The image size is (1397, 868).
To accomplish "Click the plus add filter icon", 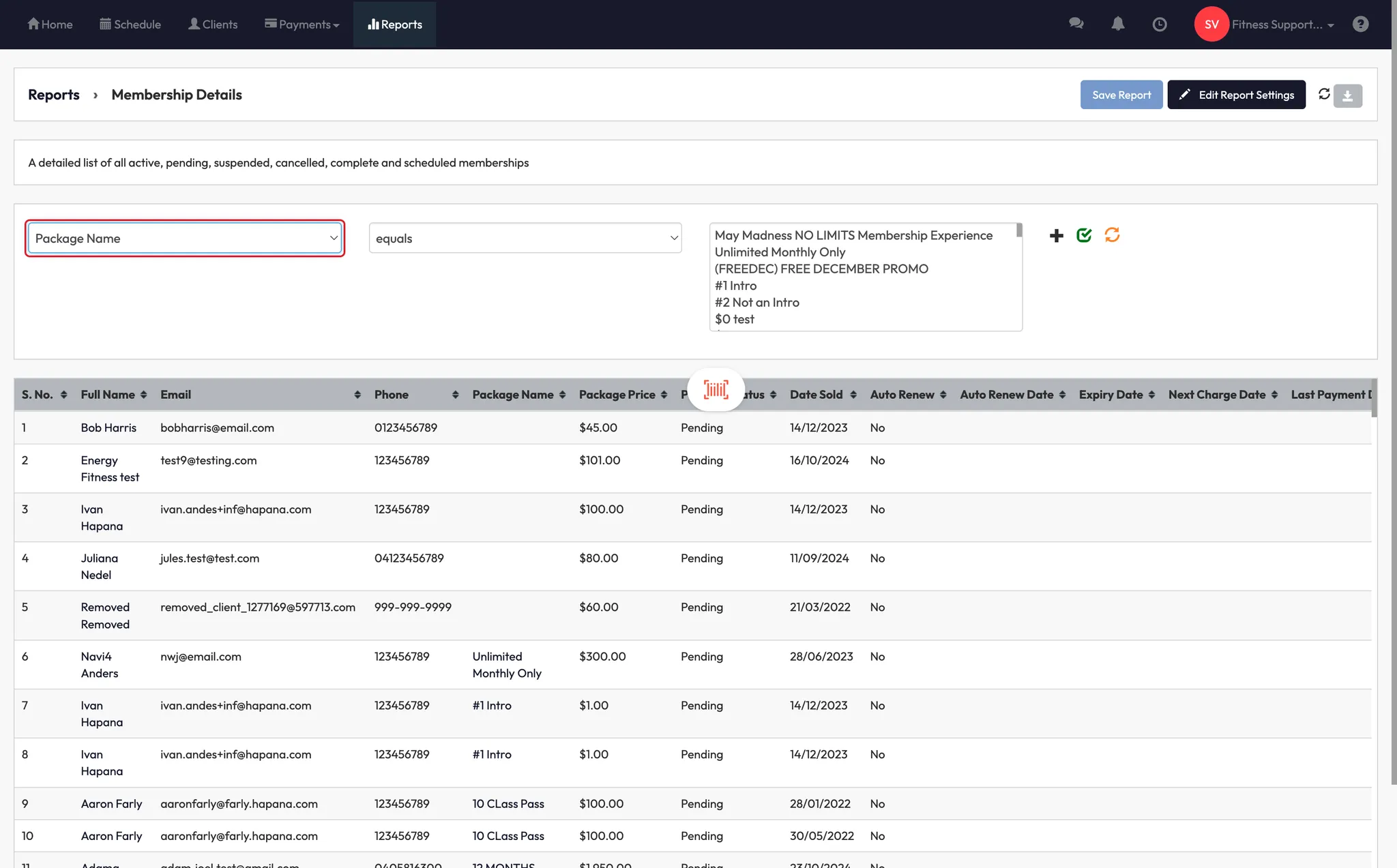I will pos(1056,236).
